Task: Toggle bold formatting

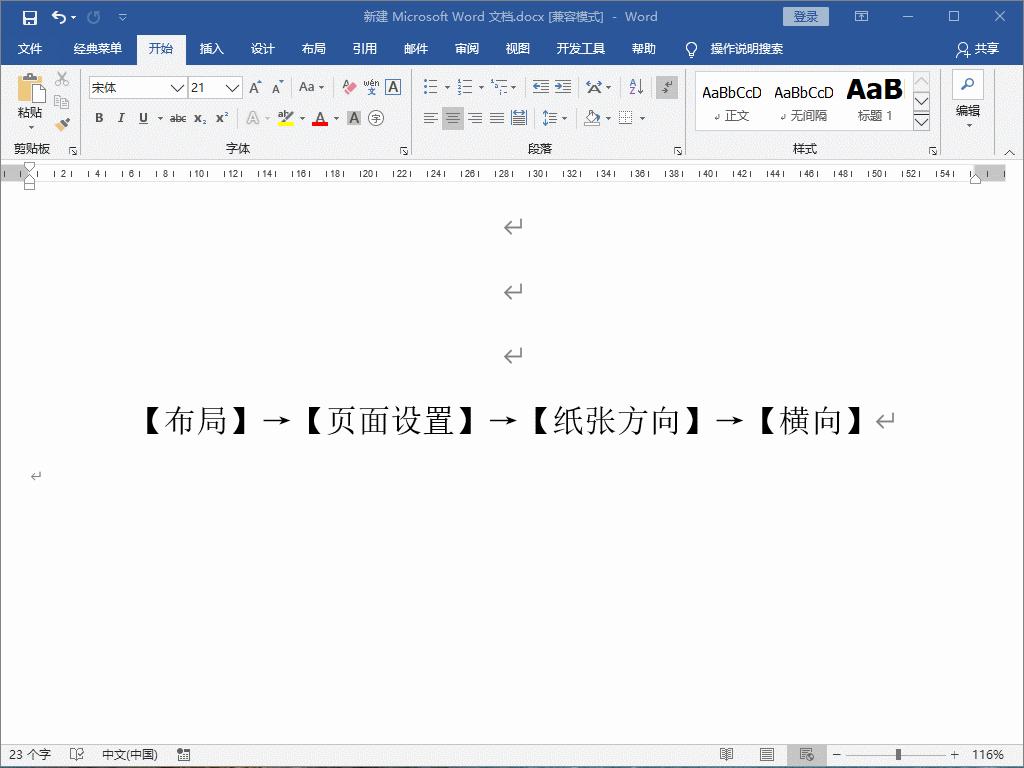Action: [x=98, y=118]
